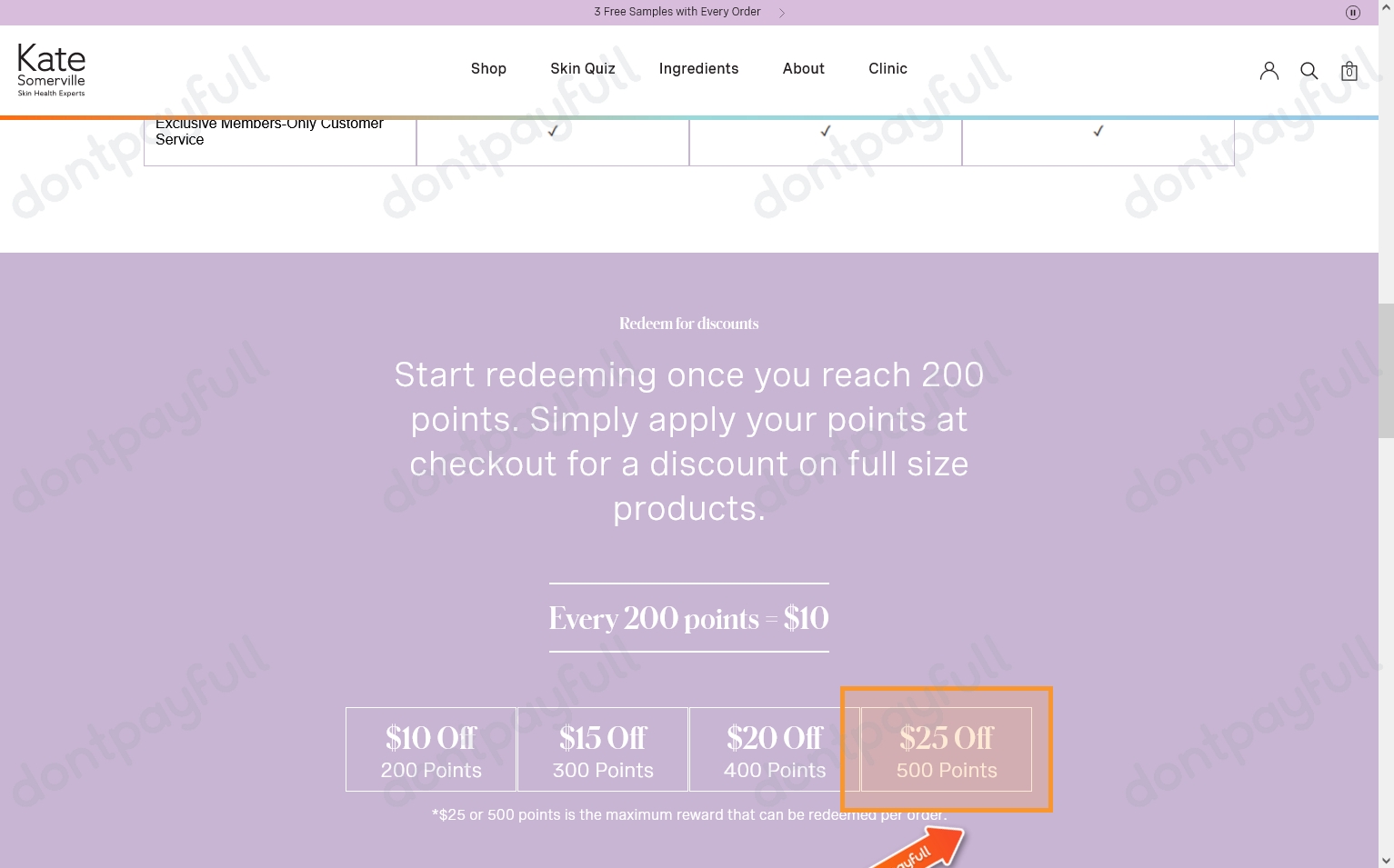Open the site search
This screenshot has height=868, width=1394.
1309,70
